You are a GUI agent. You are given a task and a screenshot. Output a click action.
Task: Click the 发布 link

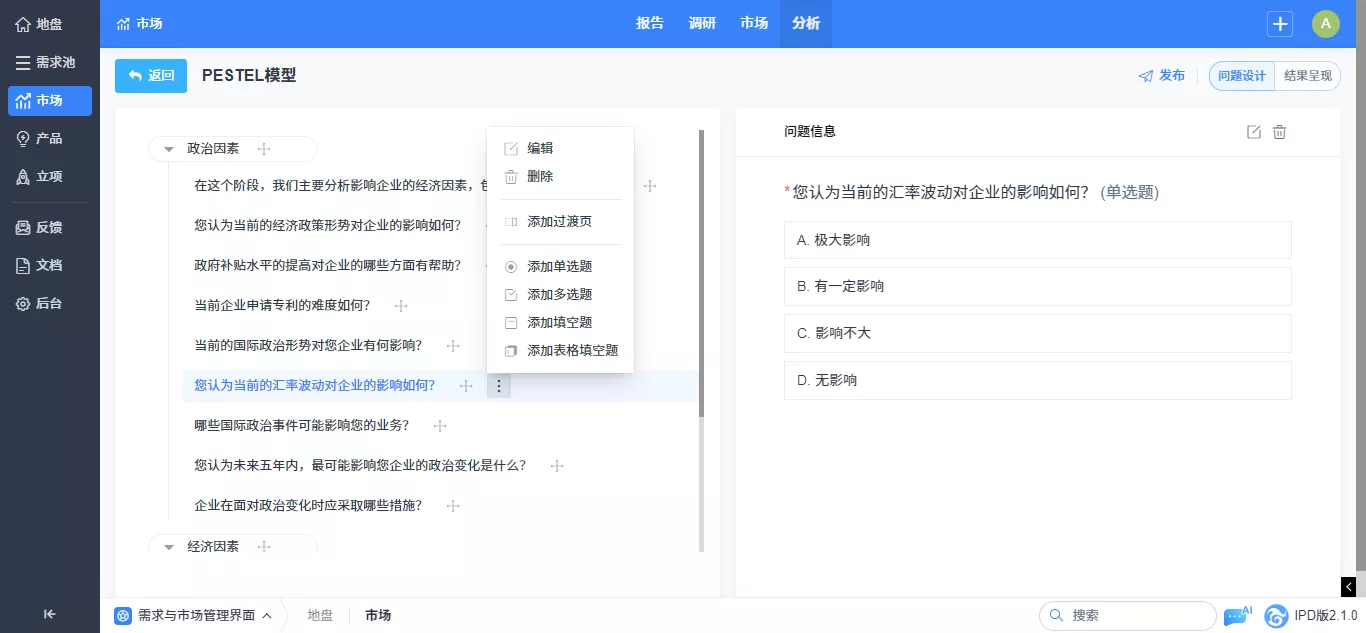click(x=1162, y=76)
